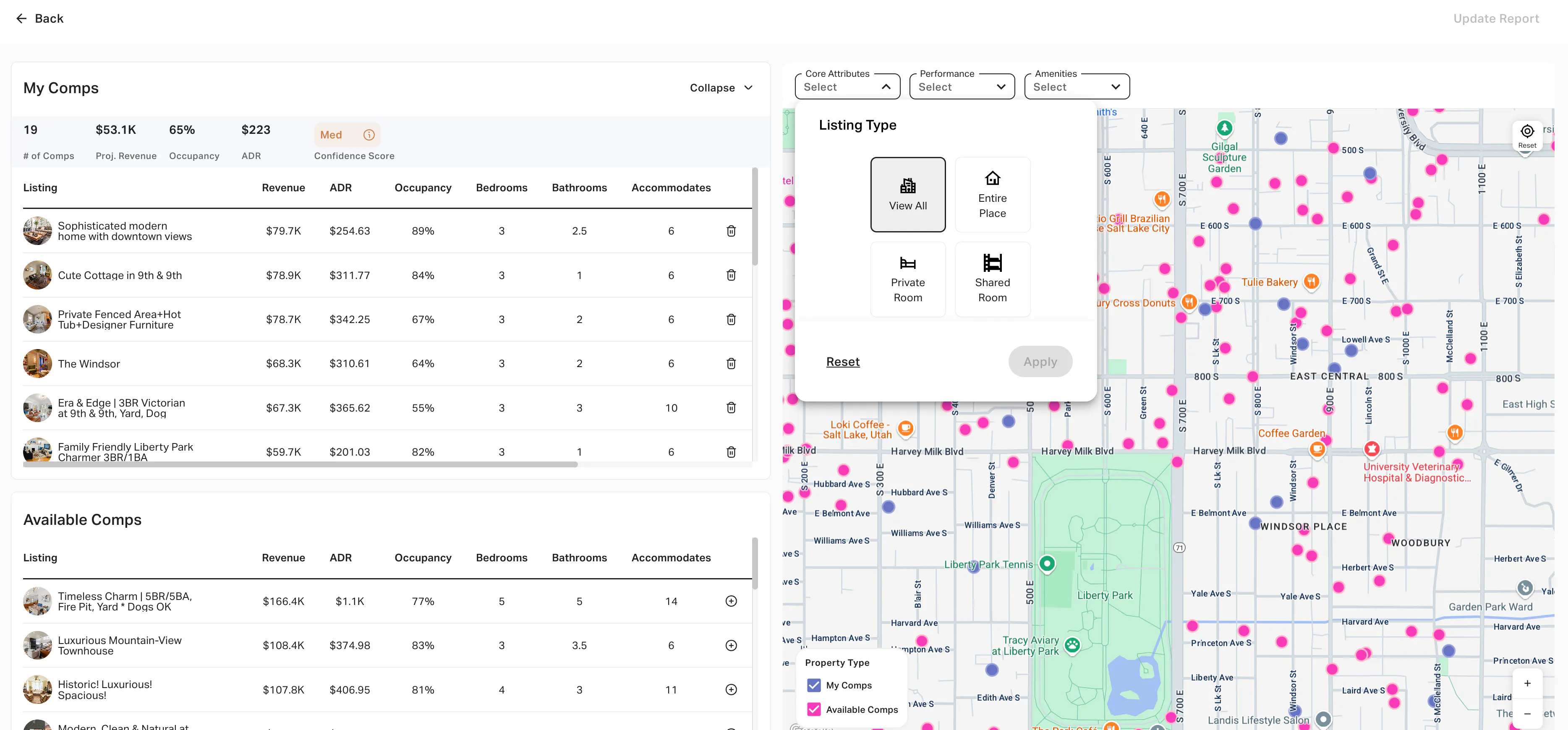Collapse the My Comps section
Screen dimensions: 1568x730
click(x=721, y=88)
